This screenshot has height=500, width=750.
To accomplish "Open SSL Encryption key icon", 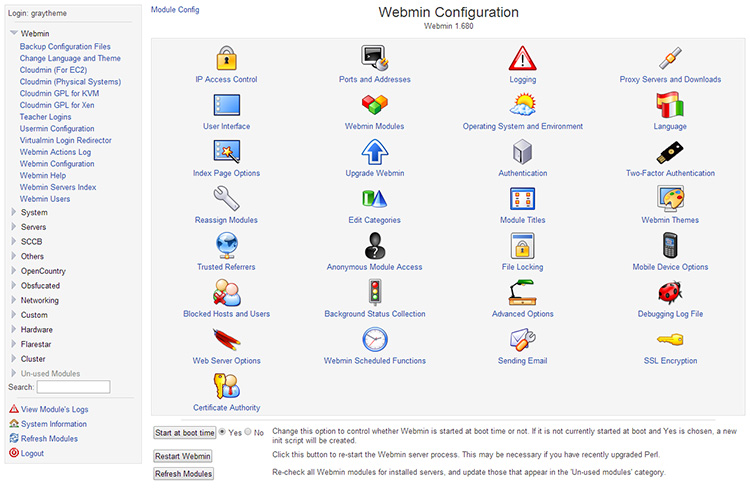I will coord(670,340).
